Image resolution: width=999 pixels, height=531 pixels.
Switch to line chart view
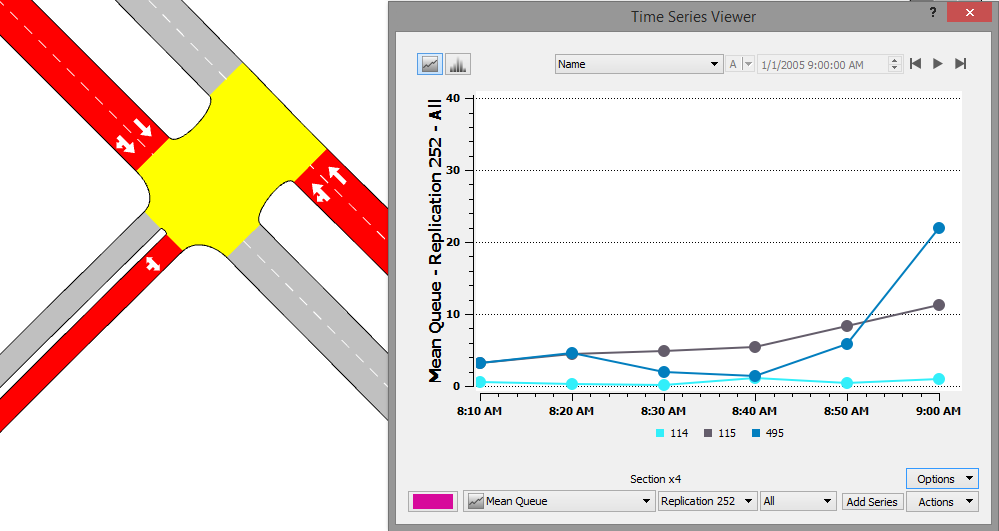coord(430,64)
